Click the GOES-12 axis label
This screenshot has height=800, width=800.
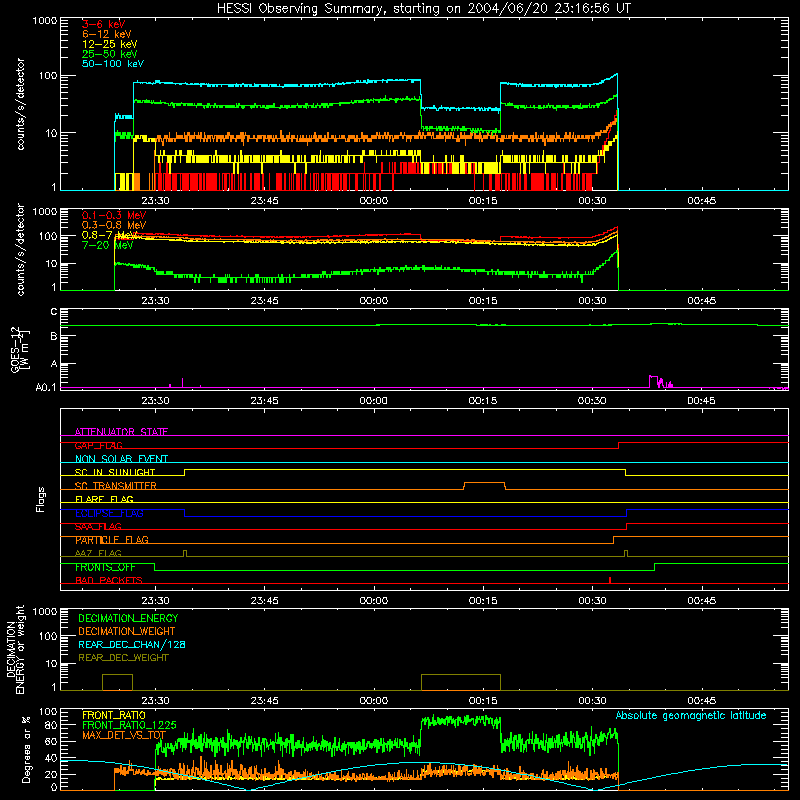click(x=18, y=349)
